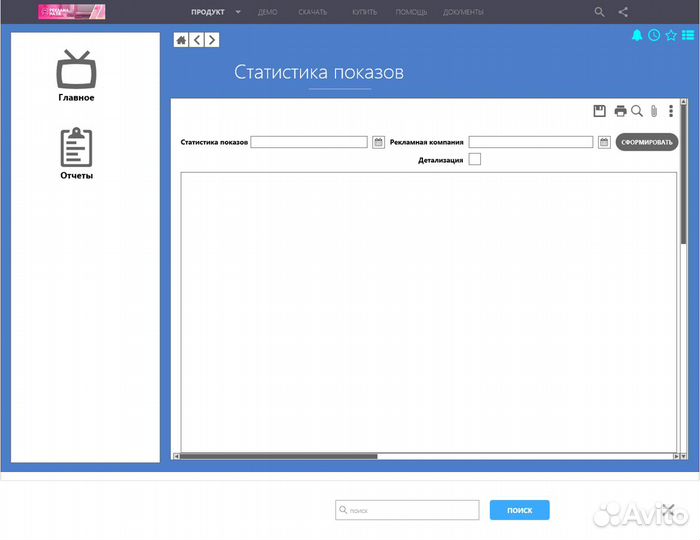Viewport: 700px width, 540px height.
Task: Navigate back with the left arrow
Action: pyautogui.click(x=196, y=40)
